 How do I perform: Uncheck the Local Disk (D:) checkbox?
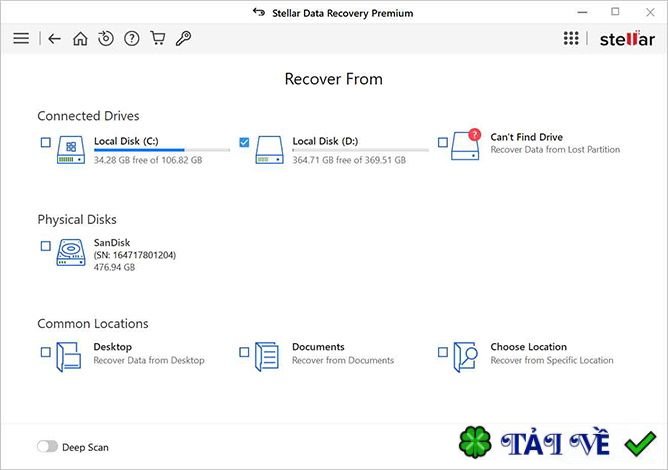[244, 142]
